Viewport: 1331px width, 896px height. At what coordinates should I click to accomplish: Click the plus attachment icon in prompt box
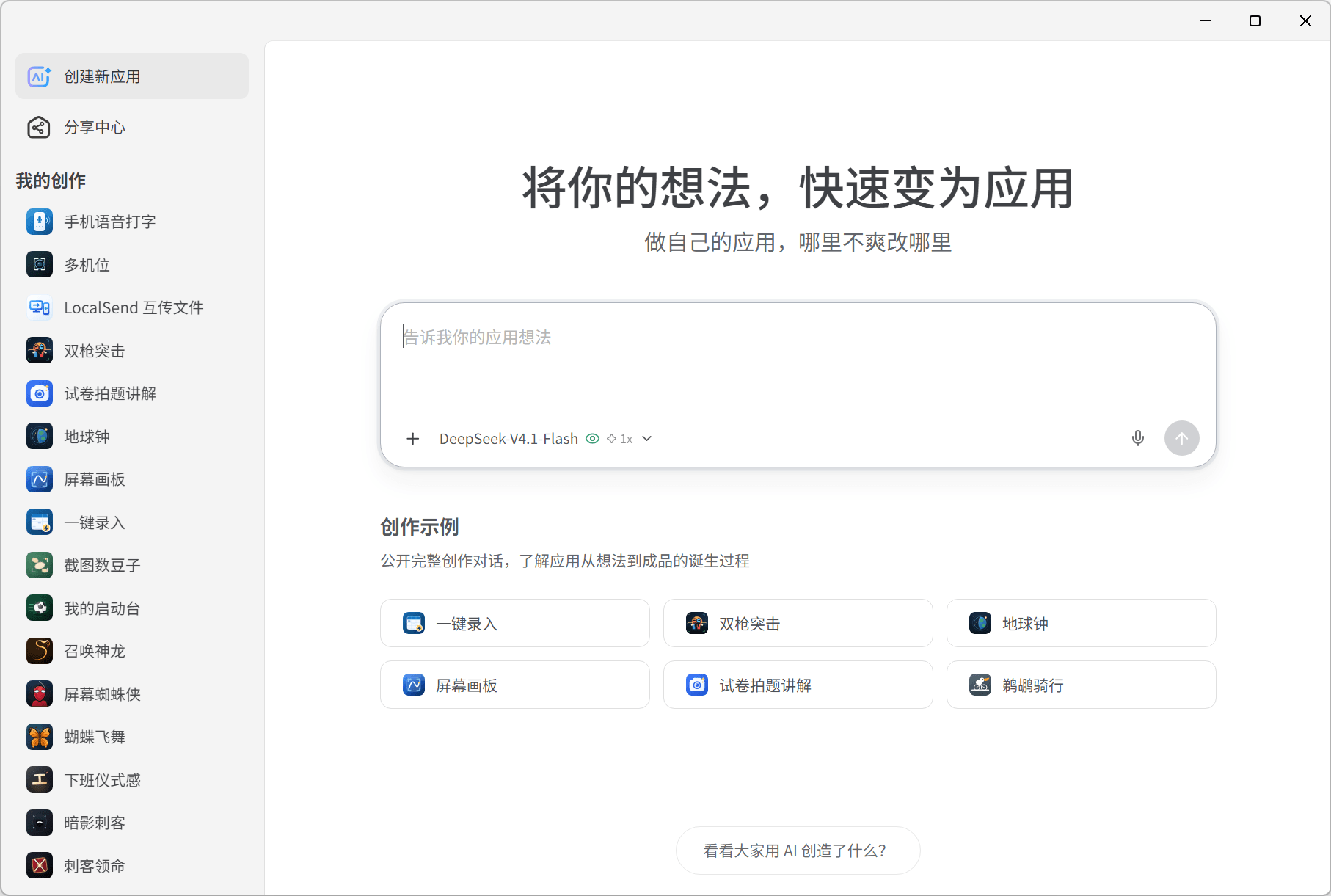[x=413, y=439]
